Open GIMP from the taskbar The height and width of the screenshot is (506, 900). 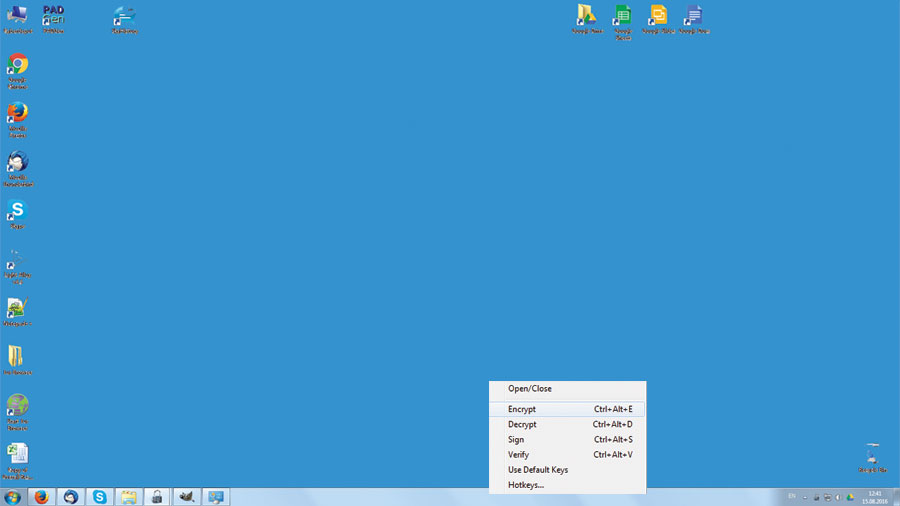(187, 497)
